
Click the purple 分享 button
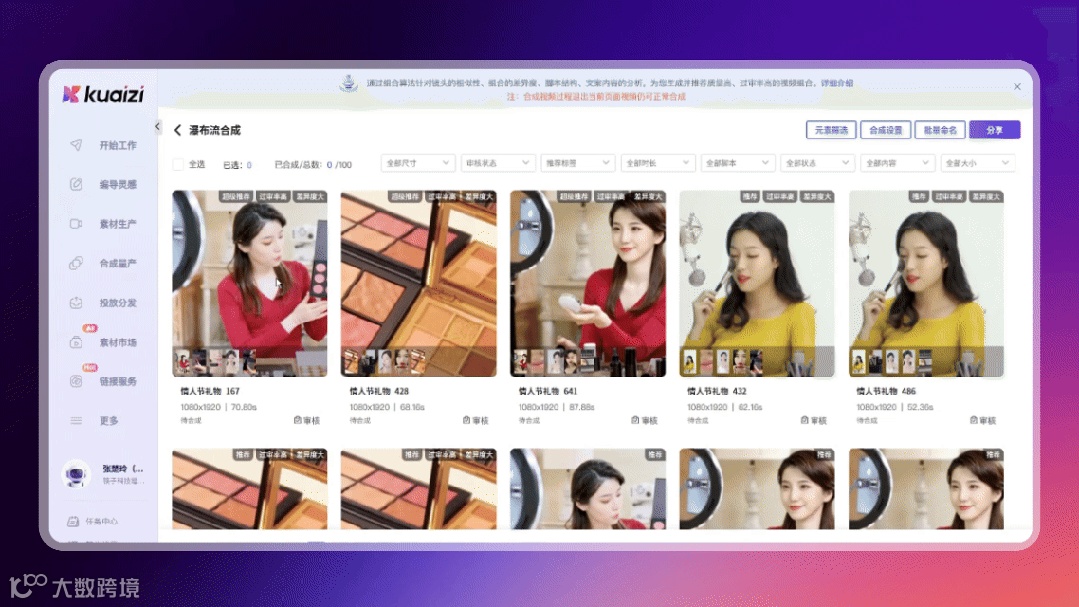coord(994,130)
